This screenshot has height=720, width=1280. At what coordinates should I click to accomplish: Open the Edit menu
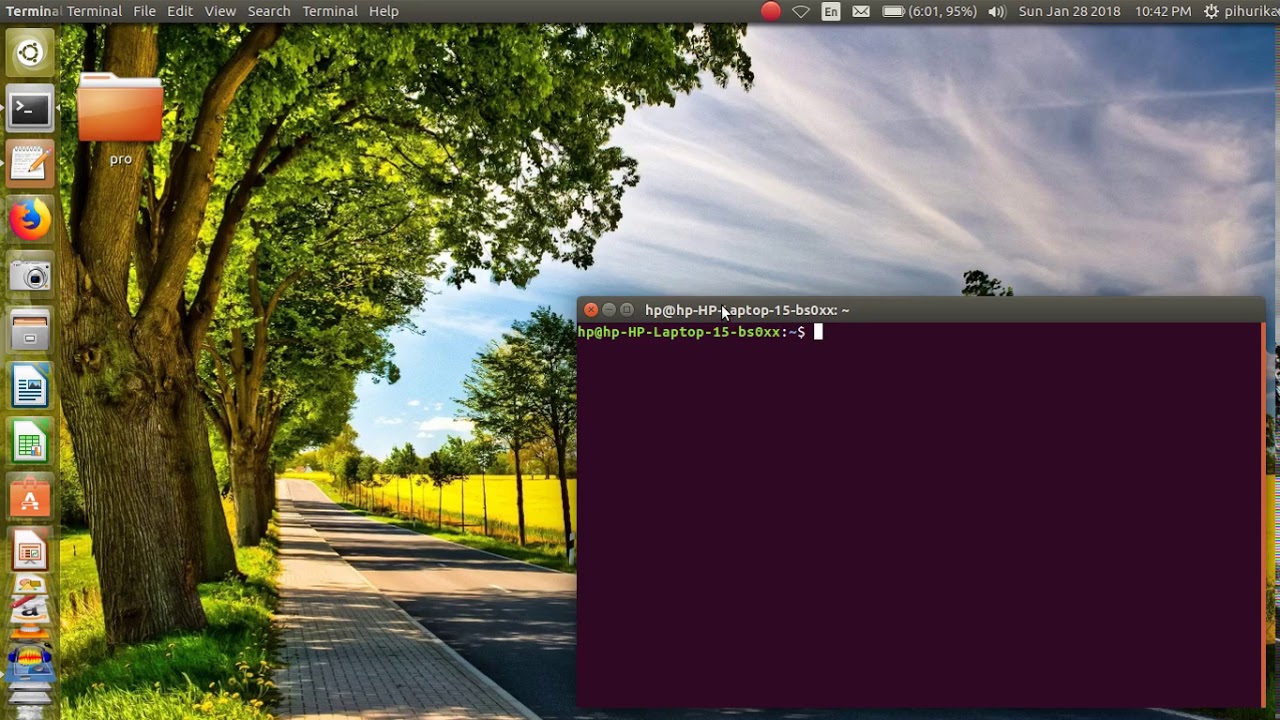(180, 11)
